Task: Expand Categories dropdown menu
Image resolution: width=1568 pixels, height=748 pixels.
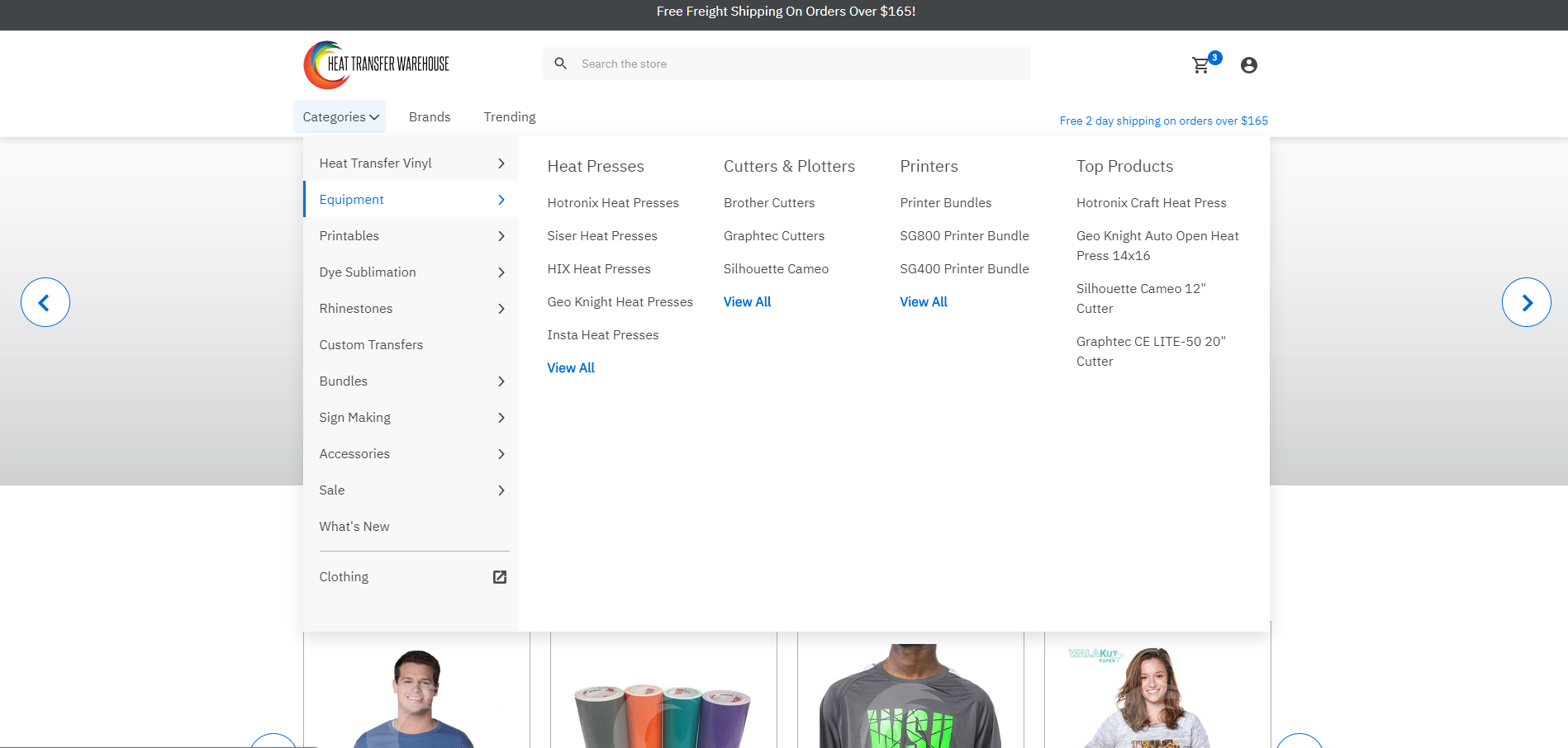Action: pyautogui.click(x=340, y=117)
